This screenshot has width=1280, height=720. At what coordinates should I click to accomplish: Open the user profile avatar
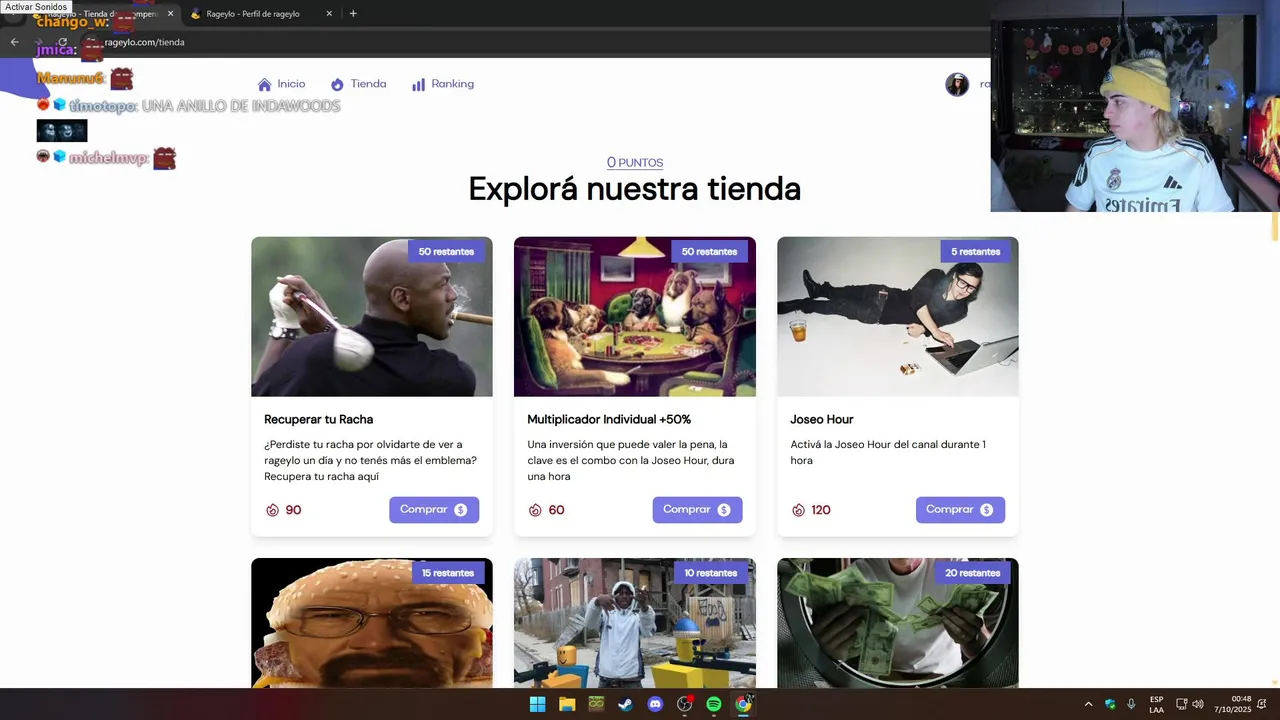point(957,84)
